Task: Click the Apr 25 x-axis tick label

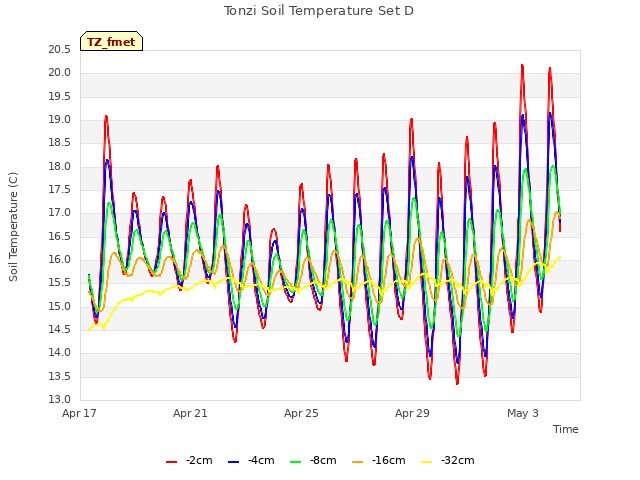Action: click(x=301, y=413)
